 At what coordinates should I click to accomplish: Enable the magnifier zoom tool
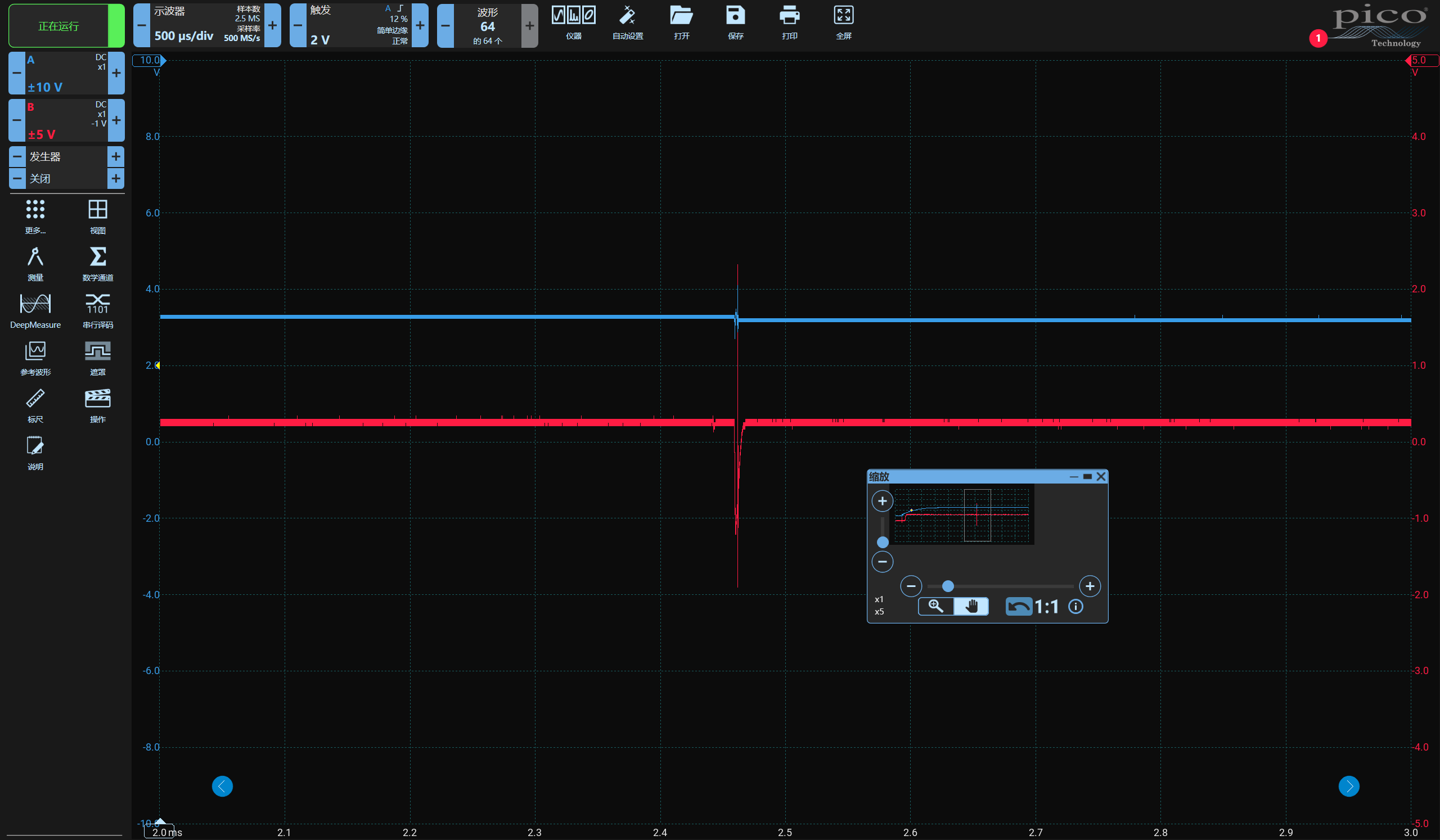pyautogui.click(x=935, y=607)
